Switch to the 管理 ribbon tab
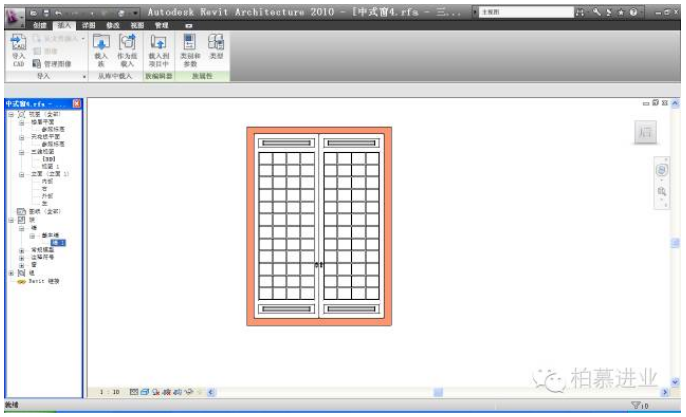Screen dimensions: 686x417 (x=161, y=26)
